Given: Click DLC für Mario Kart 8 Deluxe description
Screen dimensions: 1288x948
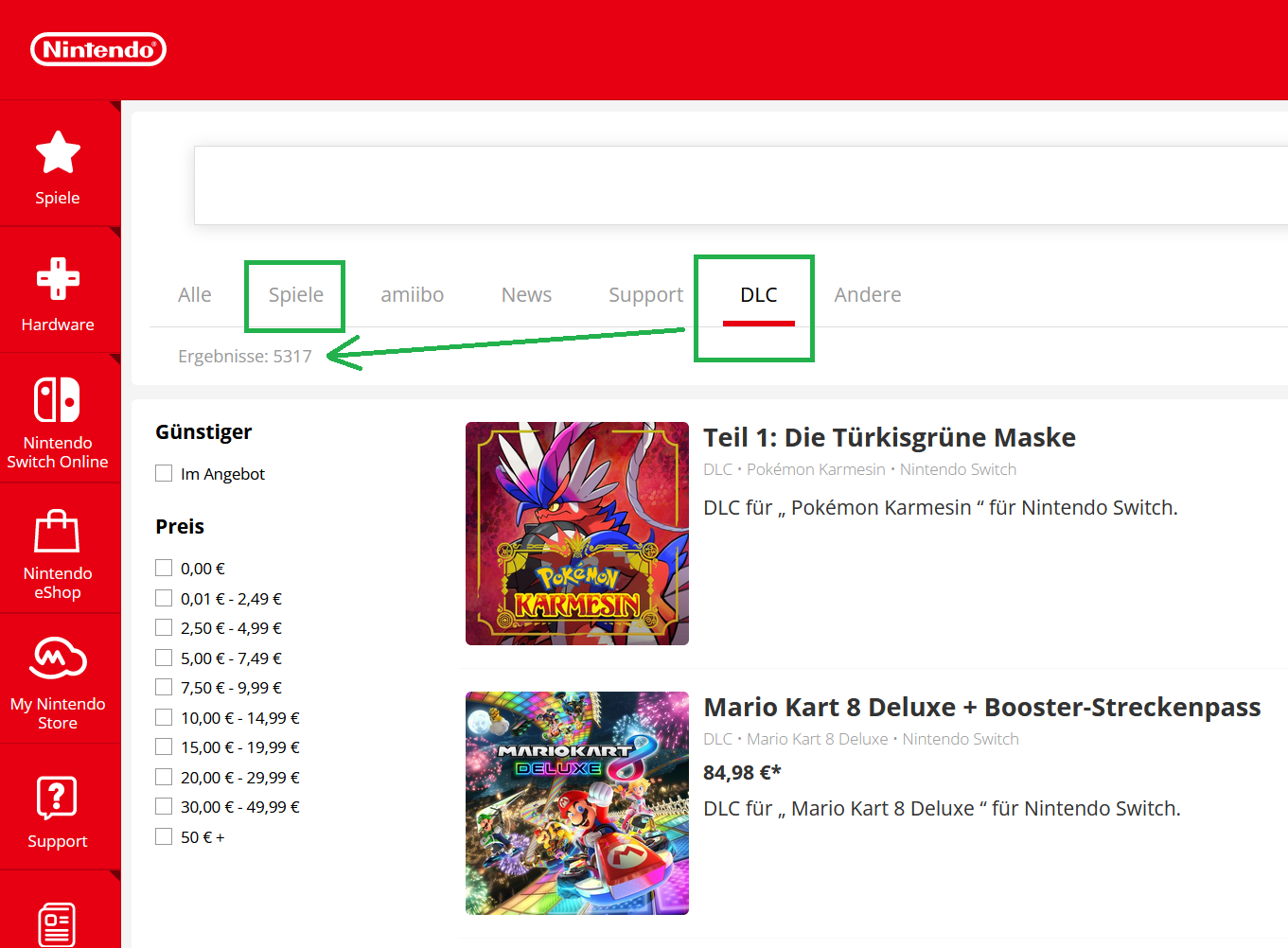Looking at the screenshot, I should [942, 809].
